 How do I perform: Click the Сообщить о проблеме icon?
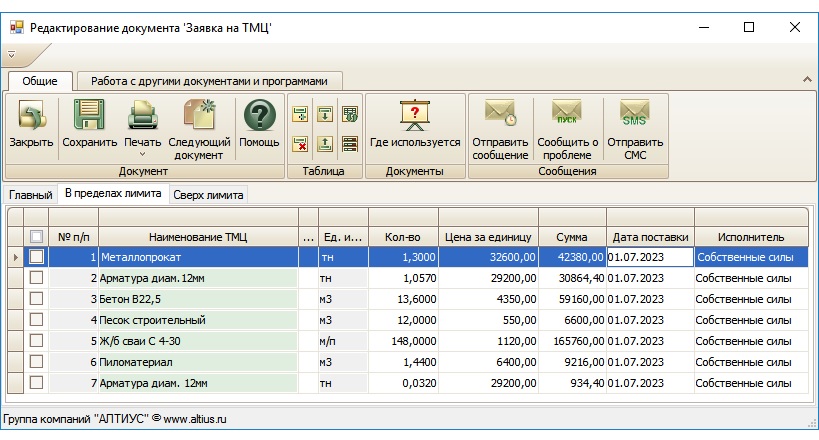567,112
